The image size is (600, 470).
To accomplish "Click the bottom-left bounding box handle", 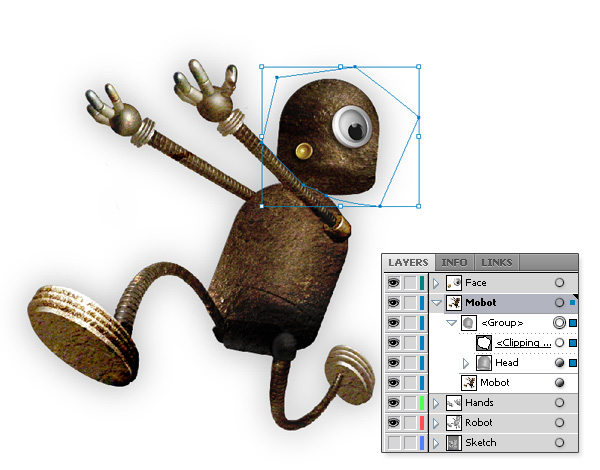I will [x=262, y=206].
